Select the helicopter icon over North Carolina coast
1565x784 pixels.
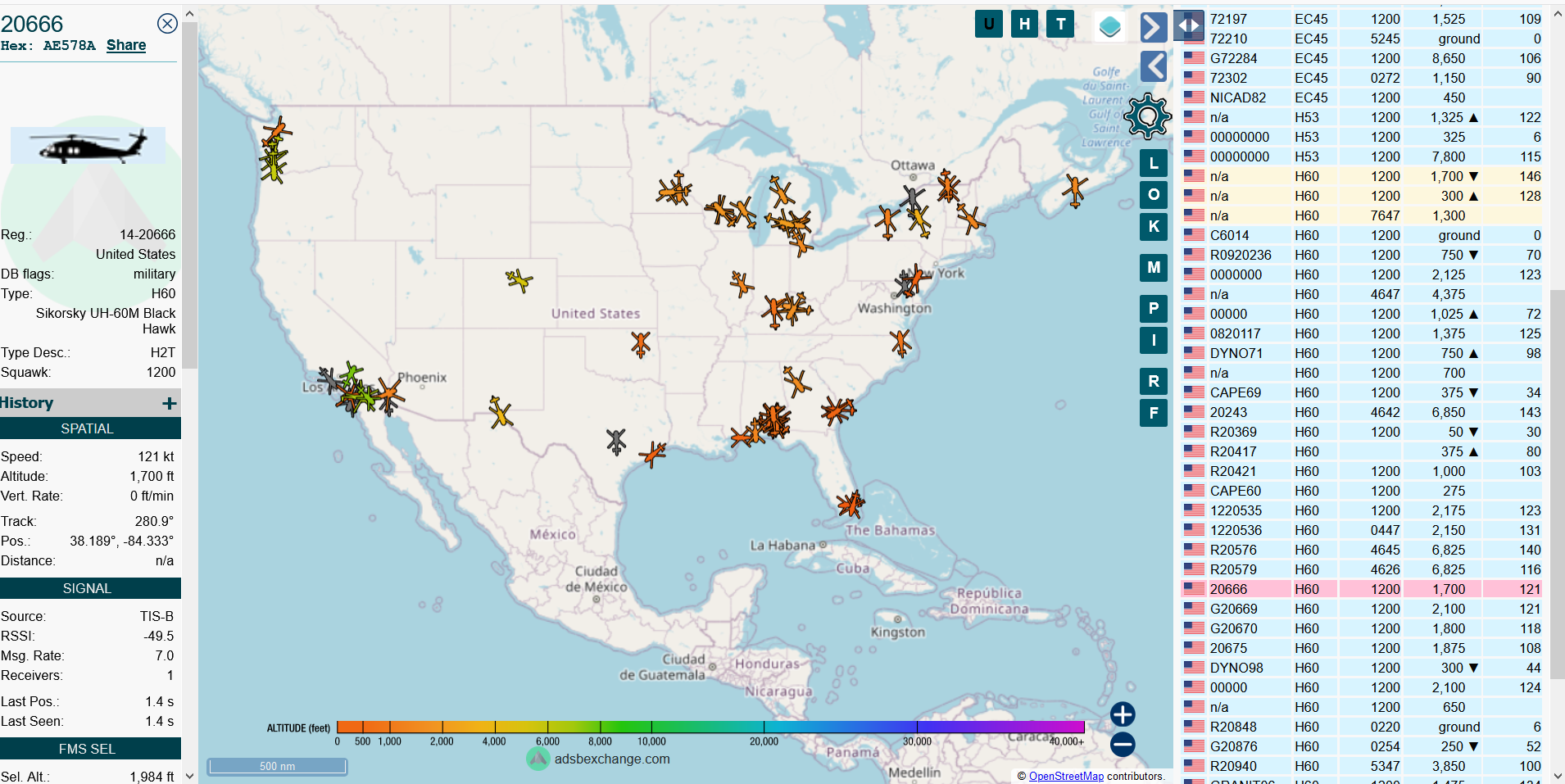coord(900,342)
